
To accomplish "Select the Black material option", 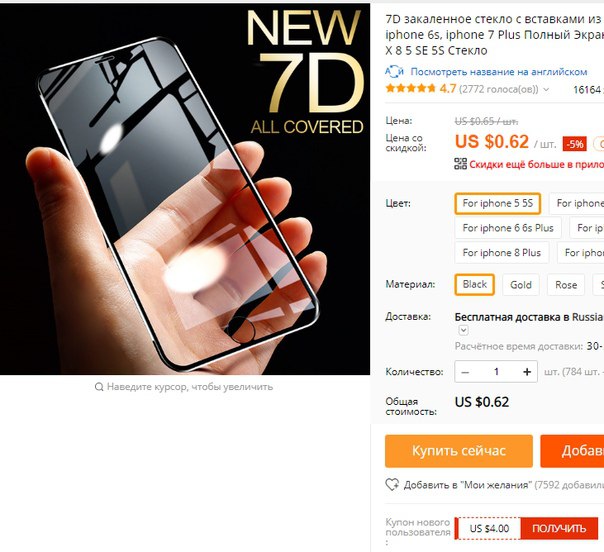I will tap(475, 285).
